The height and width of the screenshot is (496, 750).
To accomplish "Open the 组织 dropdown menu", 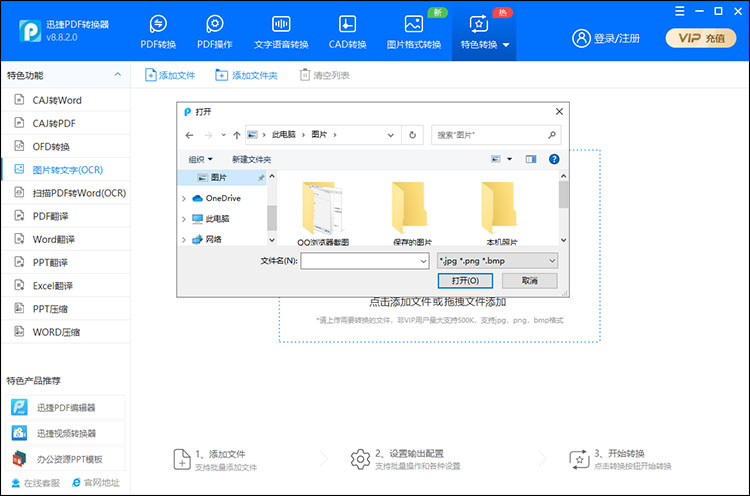I will coord(200,159).
